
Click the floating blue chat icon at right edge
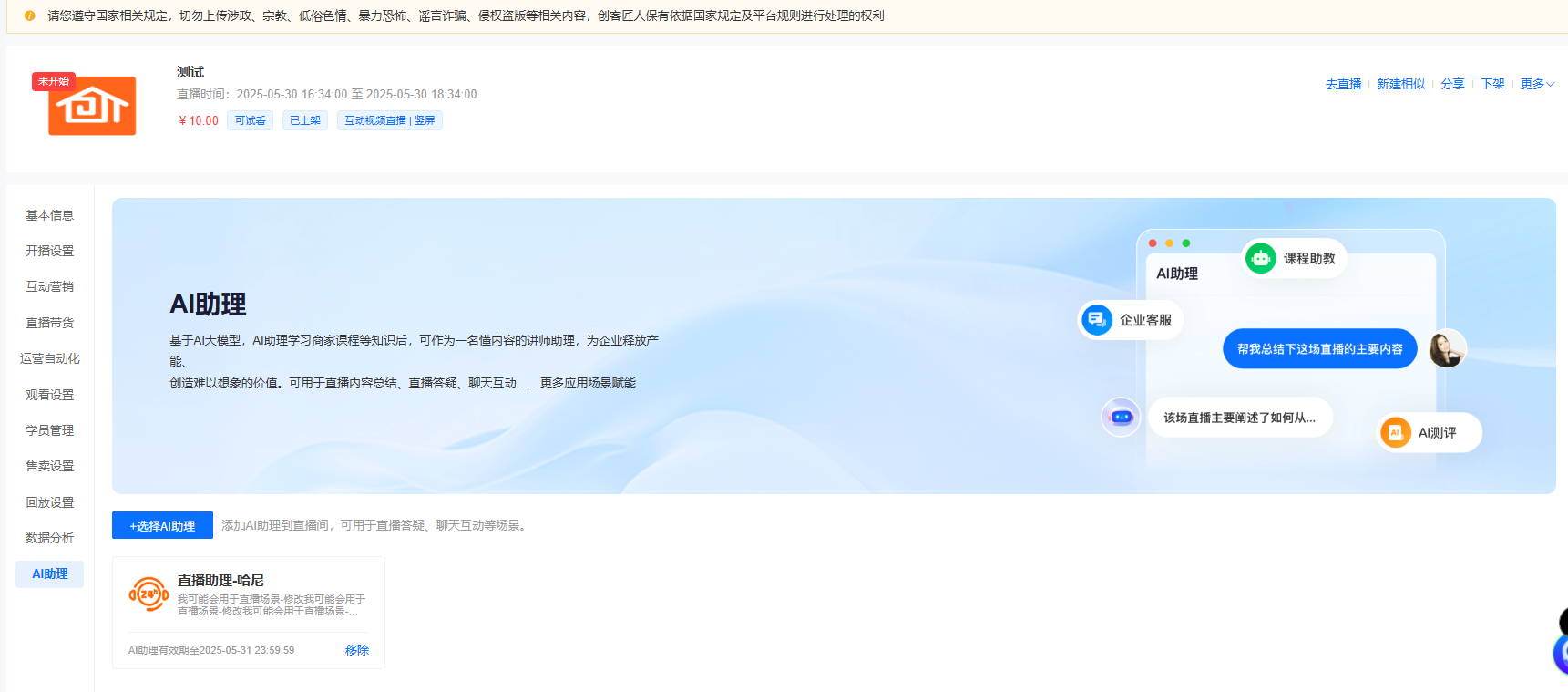click(x=1560, y=653)
